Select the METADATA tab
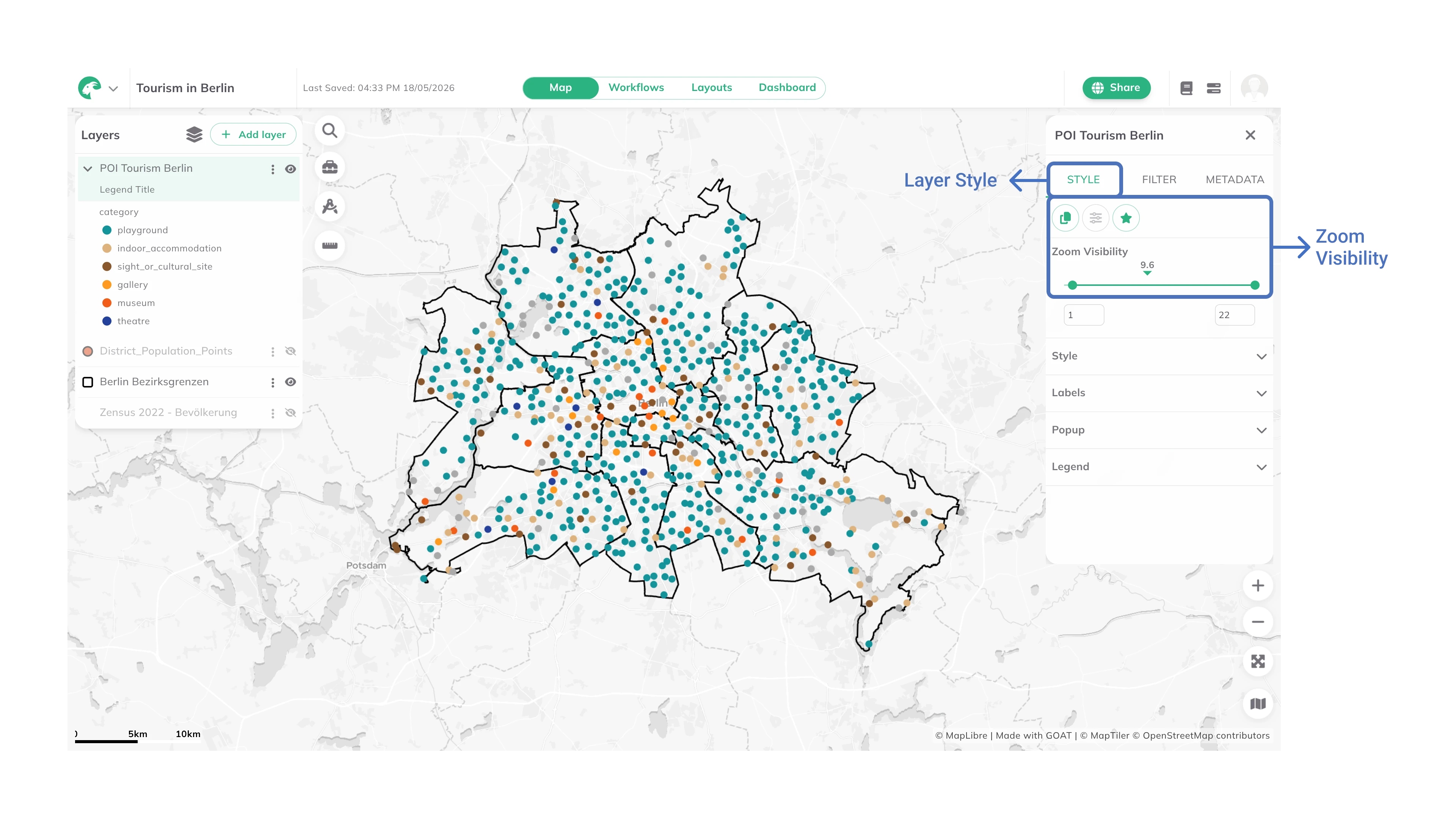Image resolution: width=1456 pixels, height=819 pixels. click(x=1235, y=179)
